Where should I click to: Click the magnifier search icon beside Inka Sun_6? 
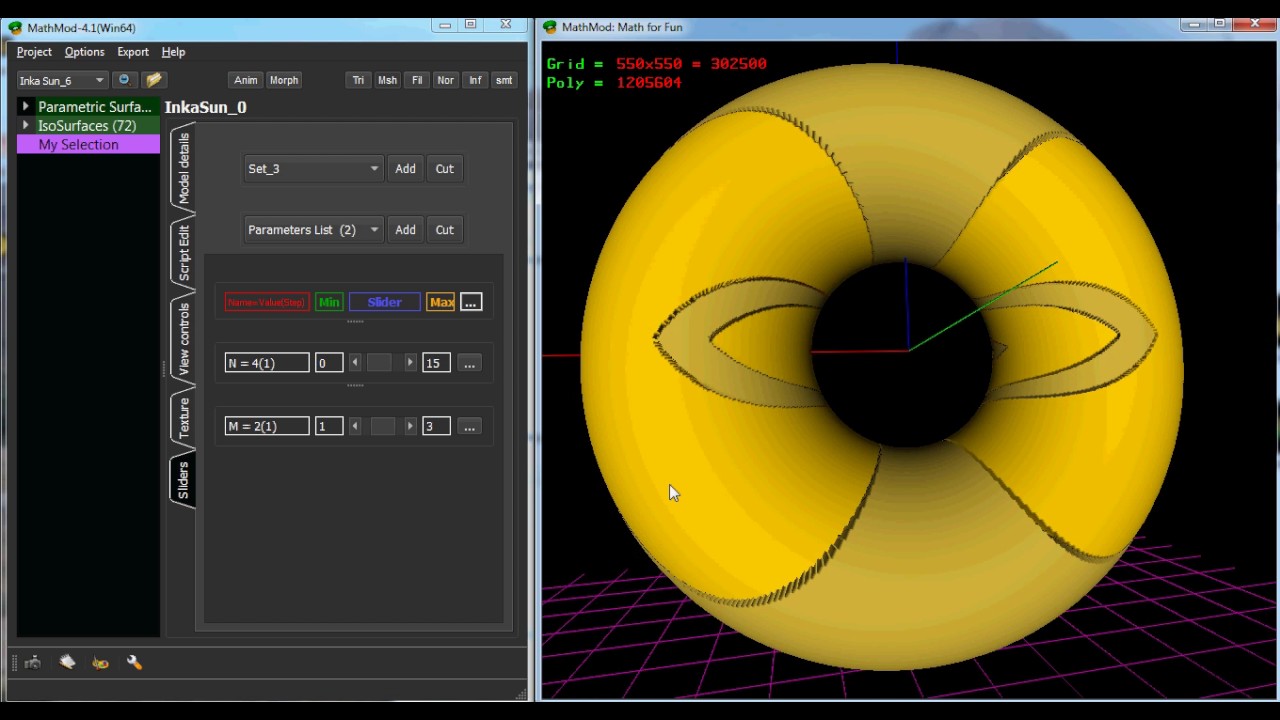(124, 80)
